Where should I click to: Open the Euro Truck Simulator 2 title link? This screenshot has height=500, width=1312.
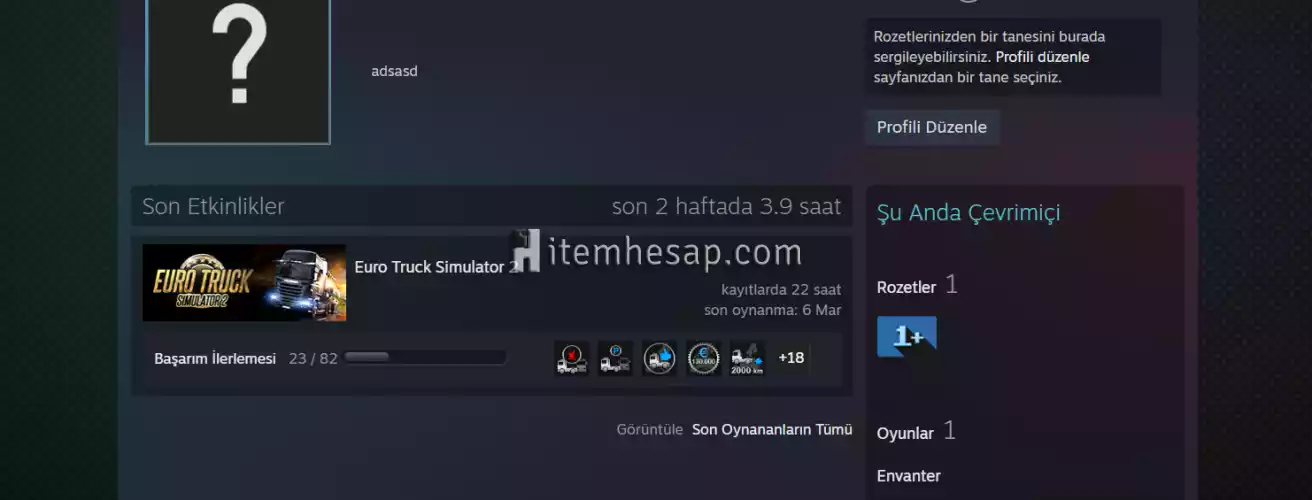tap(430, 268)
